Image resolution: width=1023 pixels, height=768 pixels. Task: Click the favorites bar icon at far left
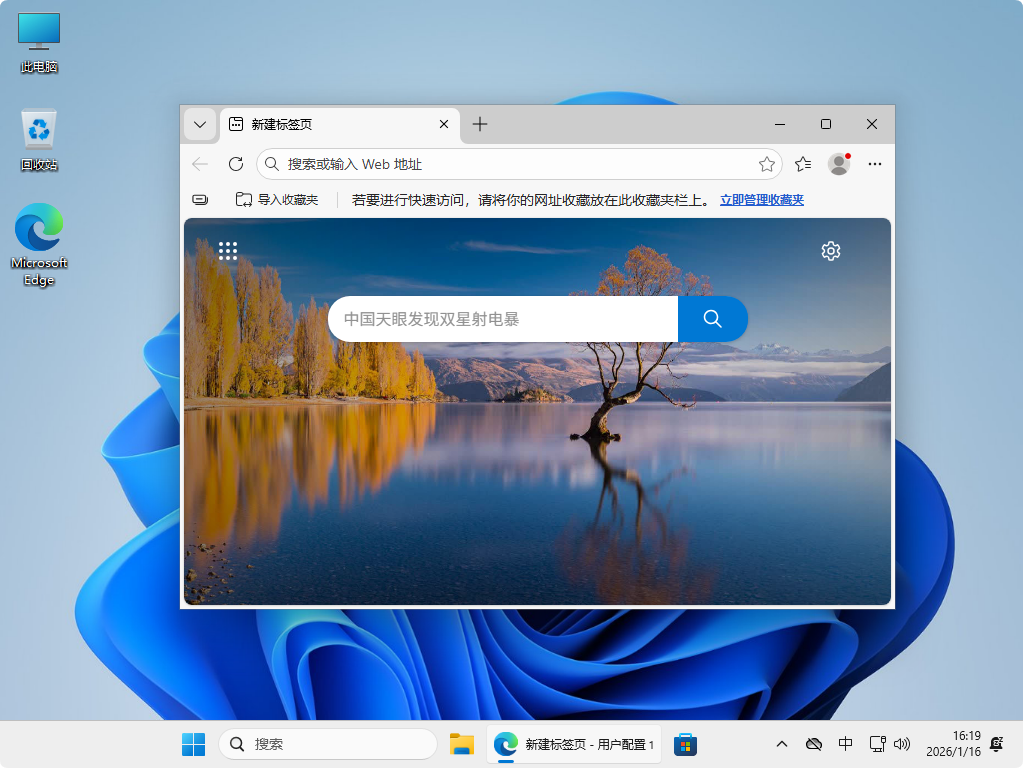pyautogui.click(x=200, y=200)
